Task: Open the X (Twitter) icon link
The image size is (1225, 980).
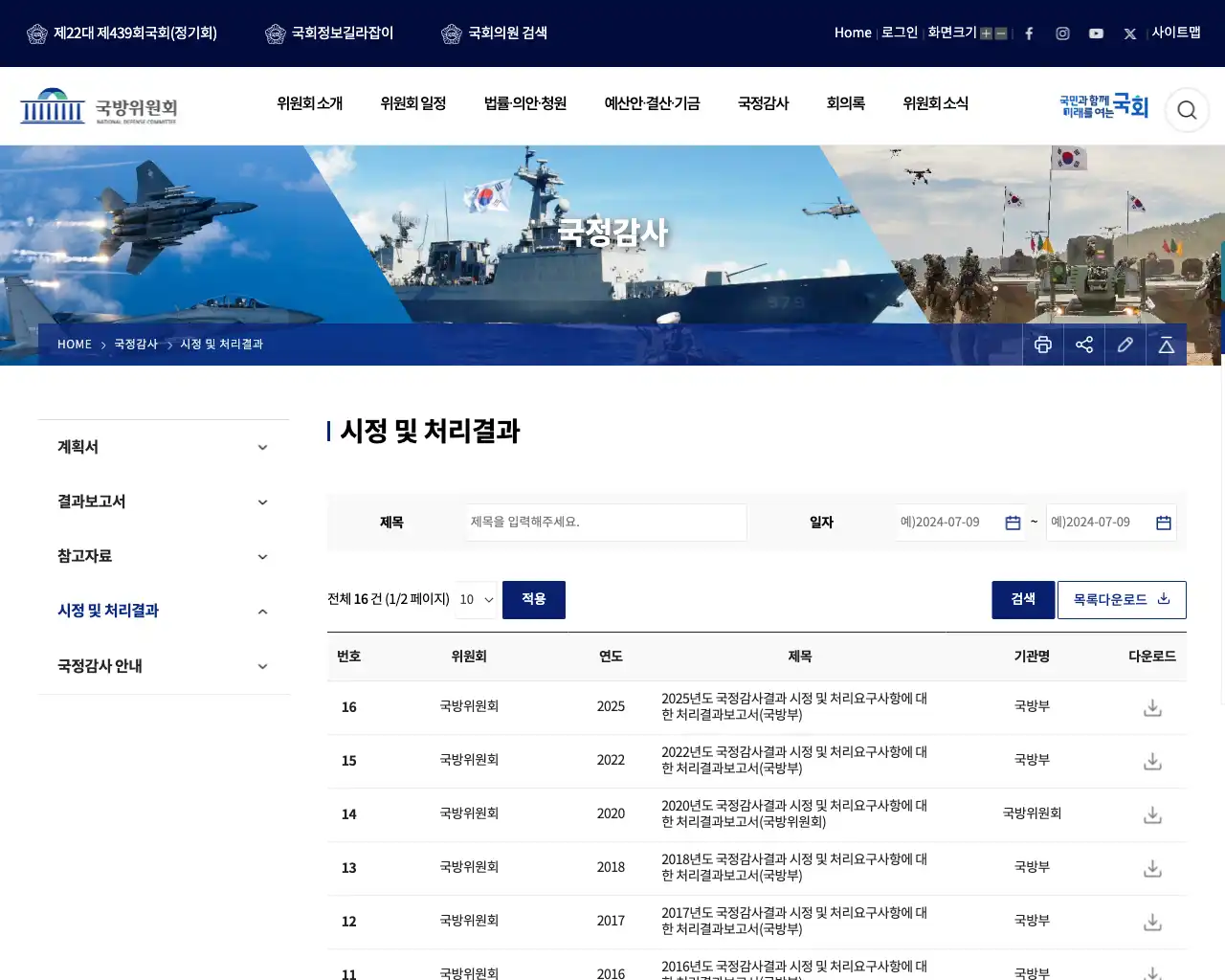Action: [1129, 33]
